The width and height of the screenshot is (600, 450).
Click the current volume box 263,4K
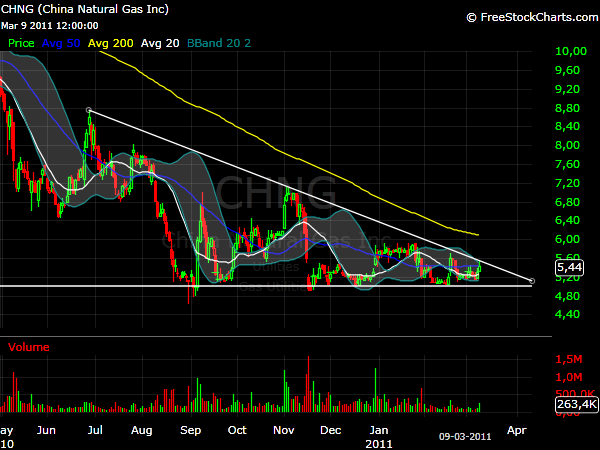tap(577, 404)
